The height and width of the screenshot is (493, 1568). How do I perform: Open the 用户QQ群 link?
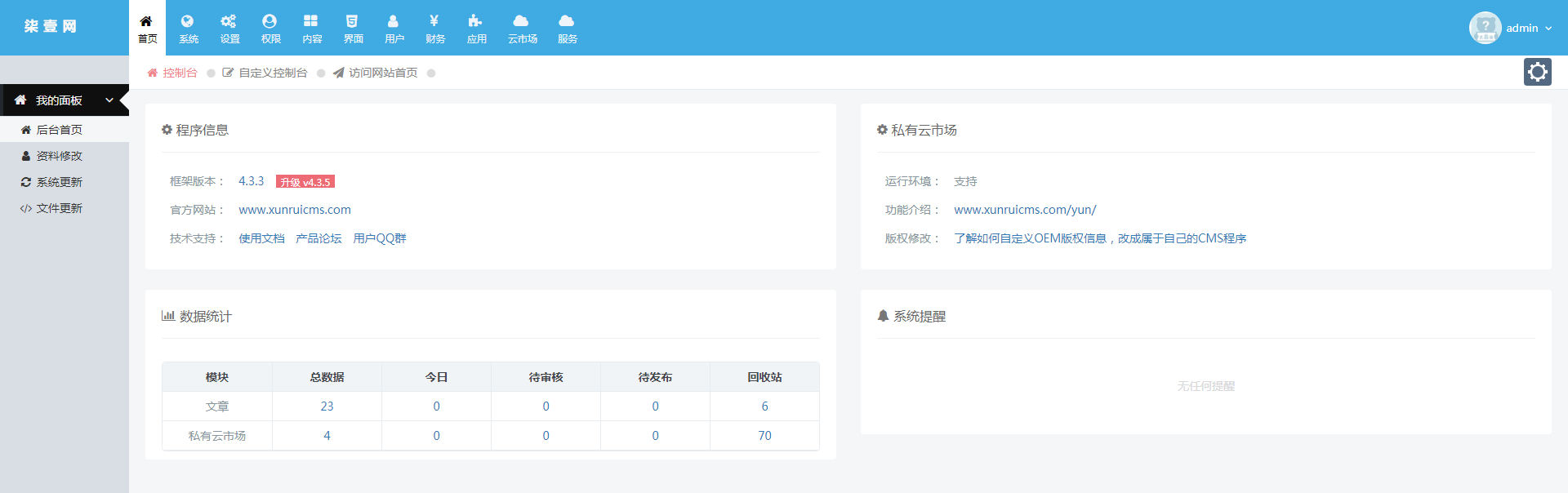380,238
